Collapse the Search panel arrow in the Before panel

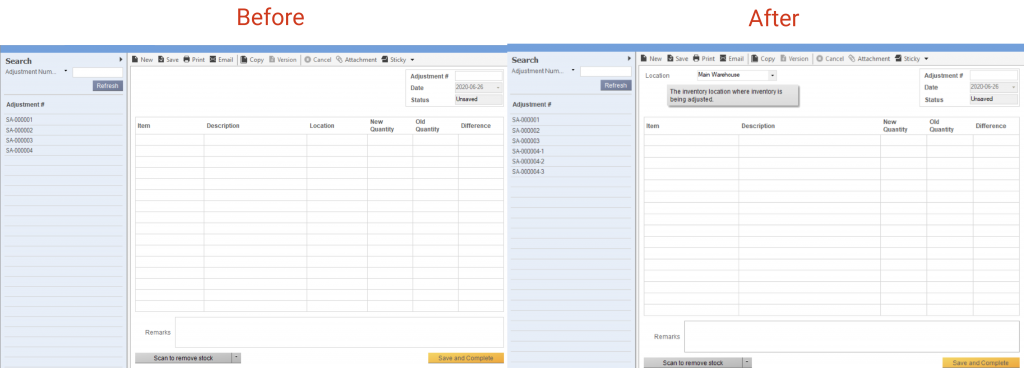coord(121,59)
